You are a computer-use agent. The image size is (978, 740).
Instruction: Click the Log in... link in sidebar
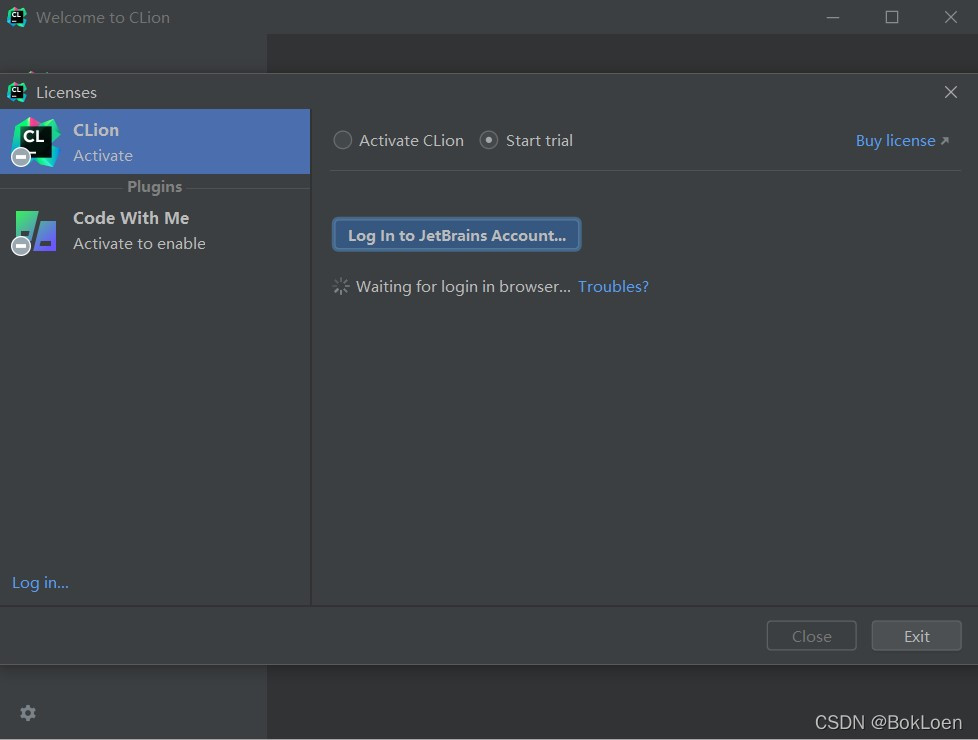tap(41, 582)
